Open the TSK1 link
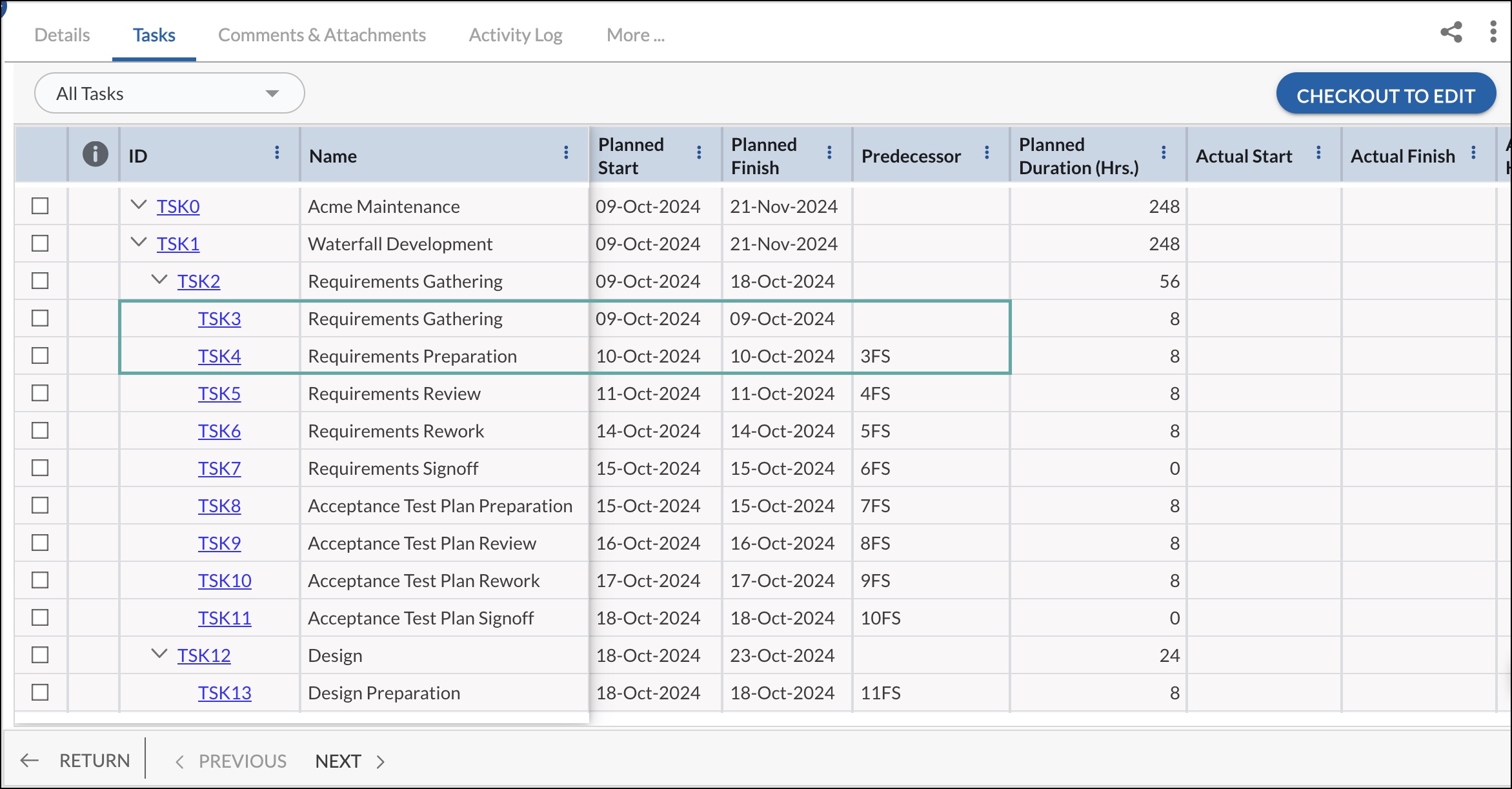Screen dimensions: 1512x789 pos(178,244)
